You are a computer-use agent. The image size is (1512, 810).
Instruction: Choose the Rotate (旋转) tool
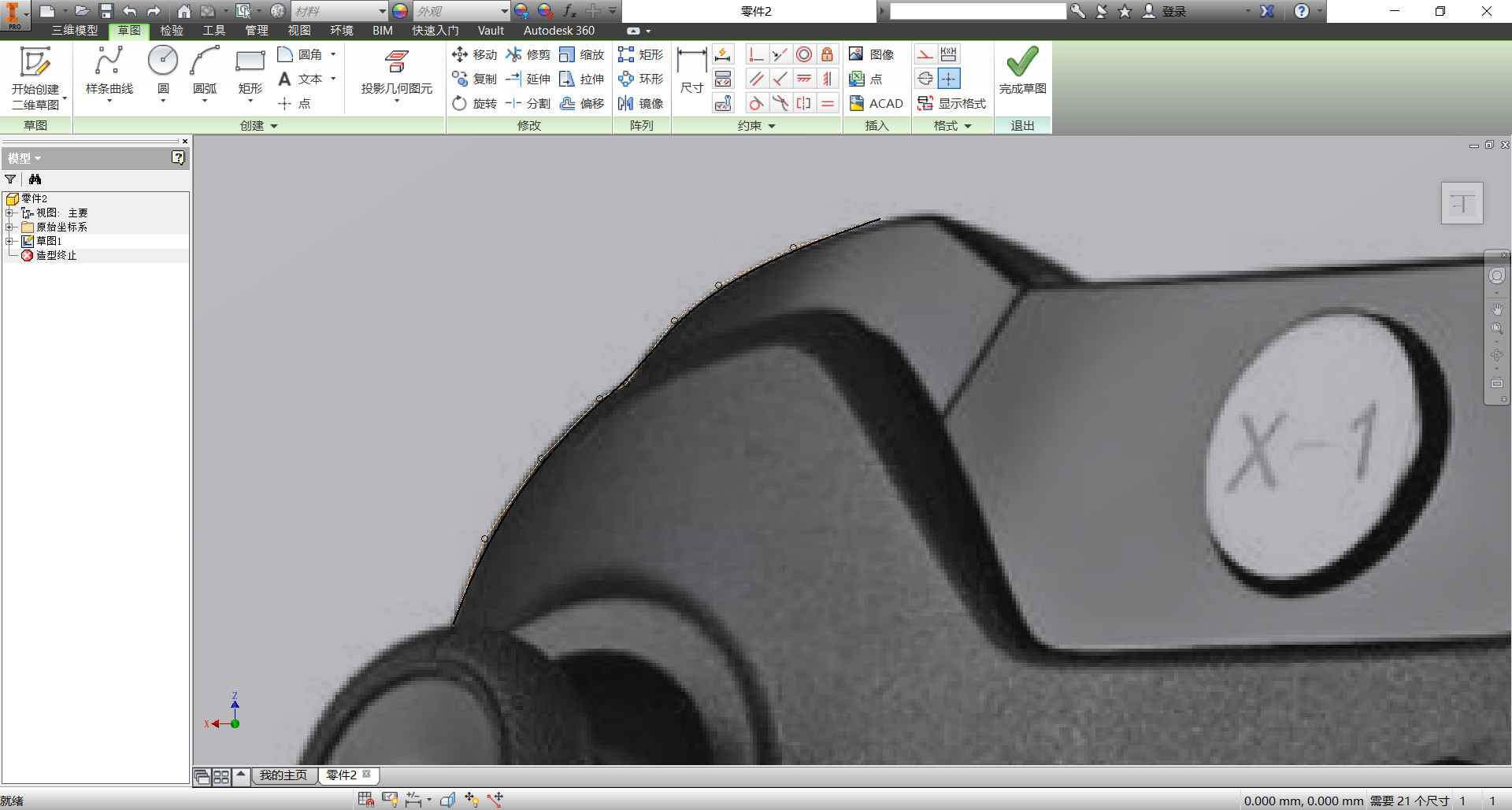475,103
